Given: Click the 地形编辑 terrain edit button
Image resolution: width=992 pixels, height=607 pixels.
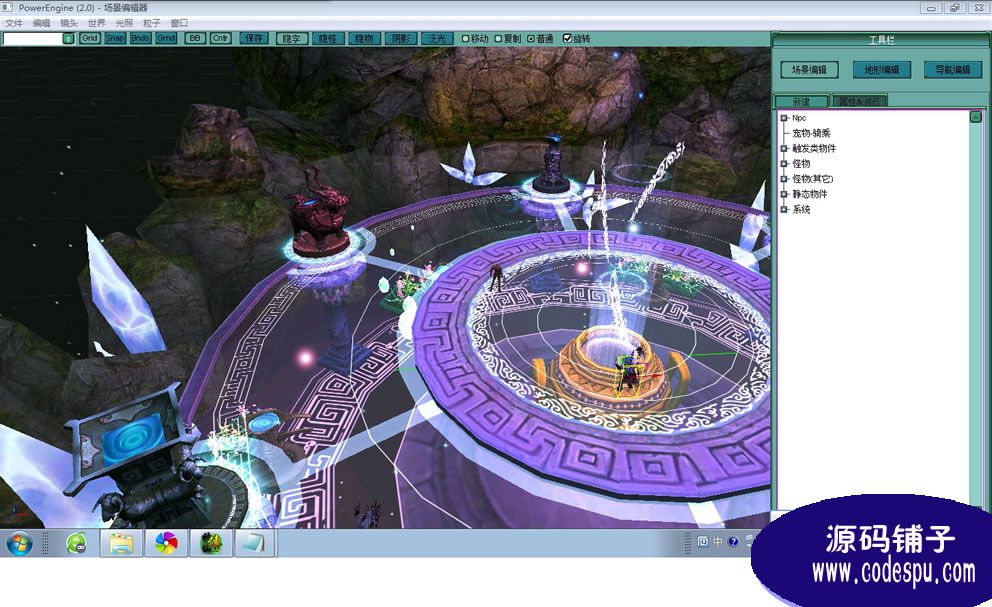Looking at the screenshot, I should (x=881, y=70).
